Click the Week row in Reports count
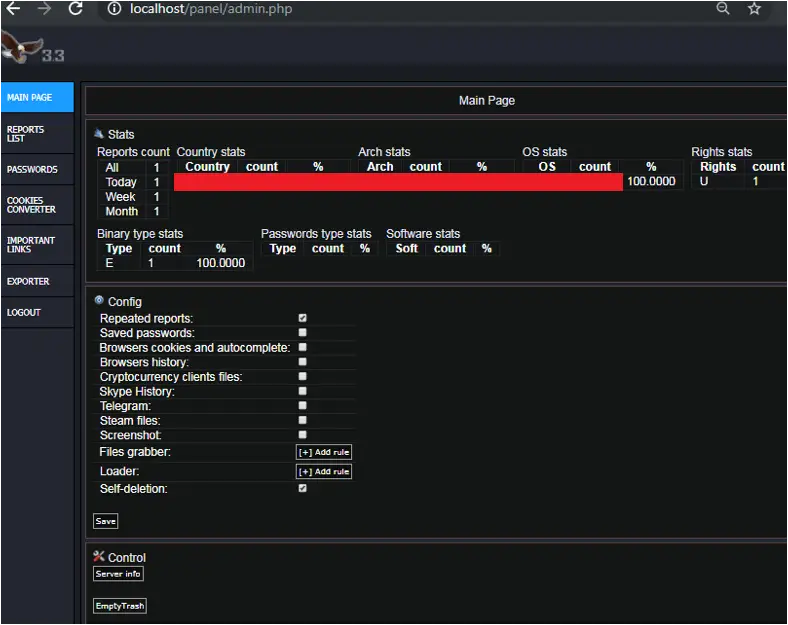 (133, 196)
